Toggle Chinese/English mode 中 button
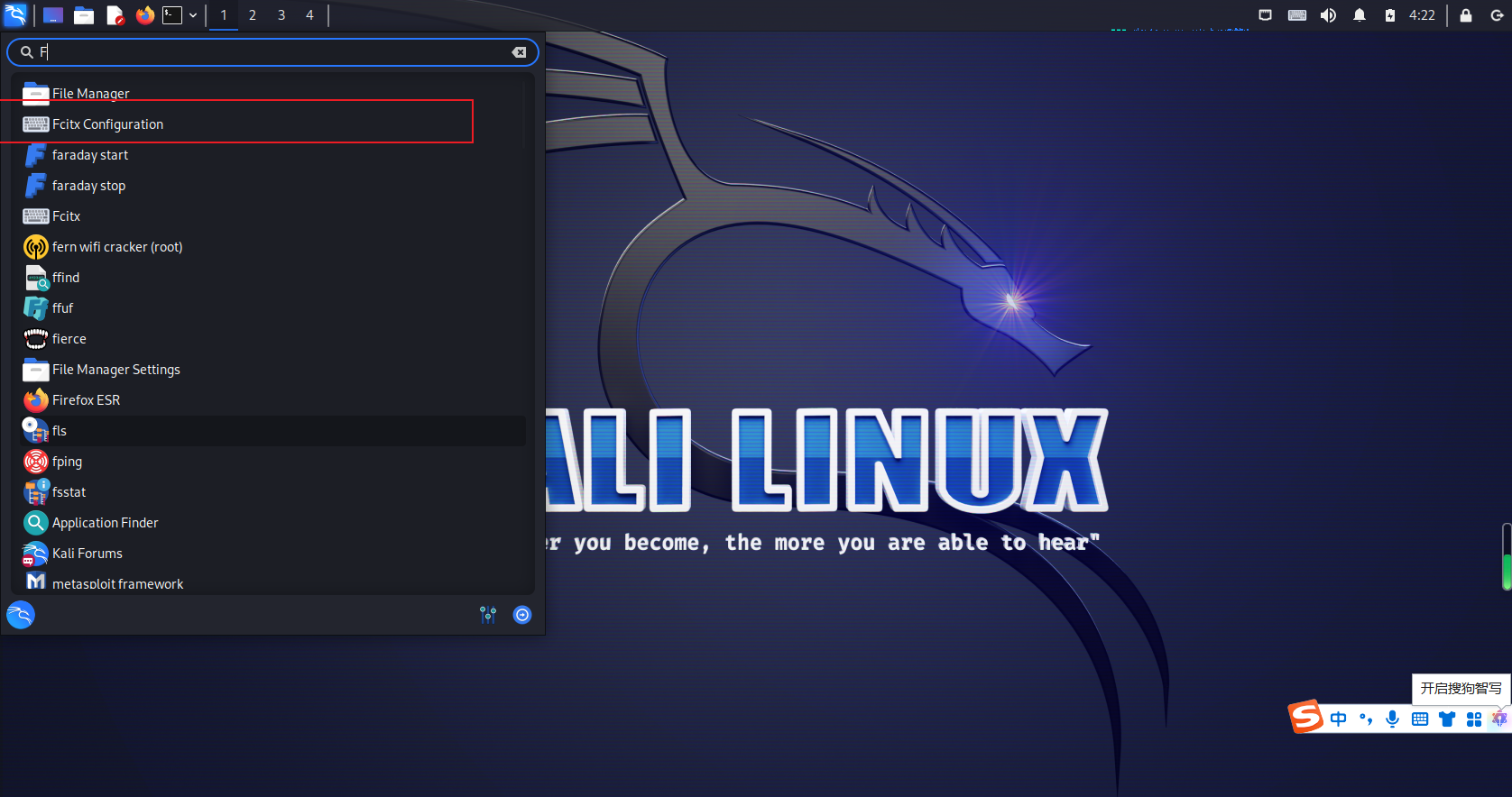Screen dimensions: 1512x797 click(x=1339, y=719)
